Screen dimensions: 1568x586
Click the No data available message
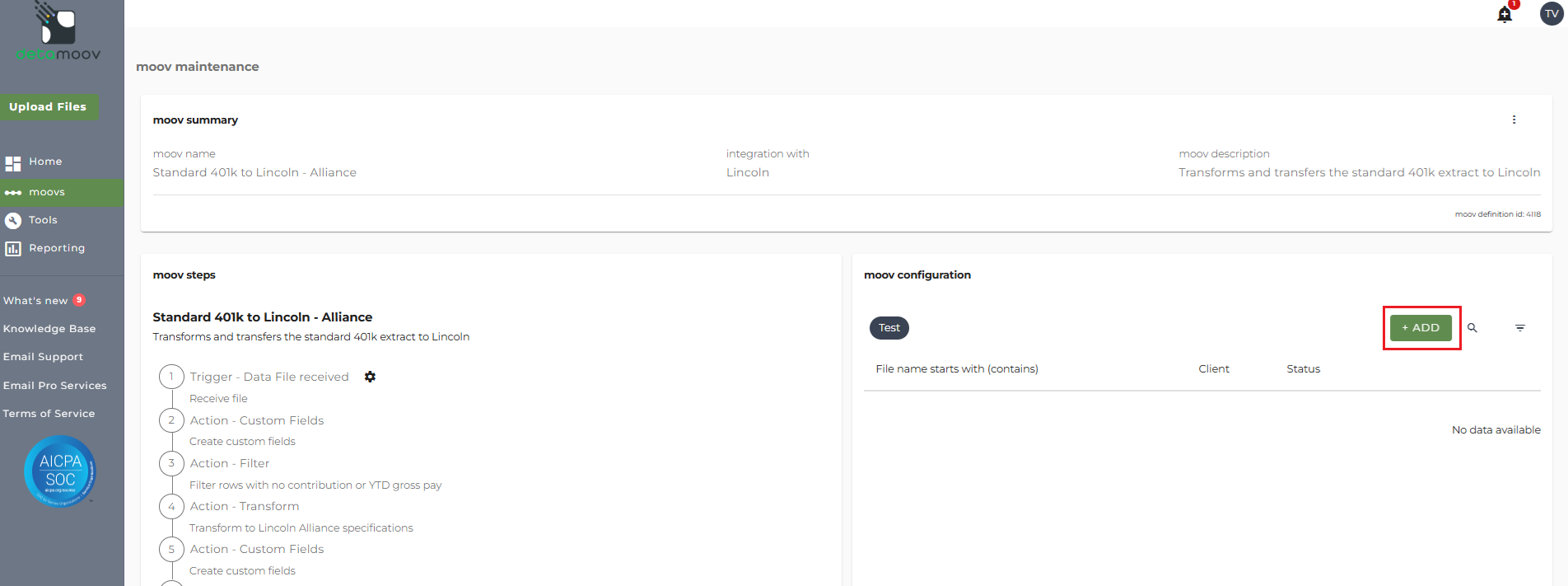click(1496, 430)
